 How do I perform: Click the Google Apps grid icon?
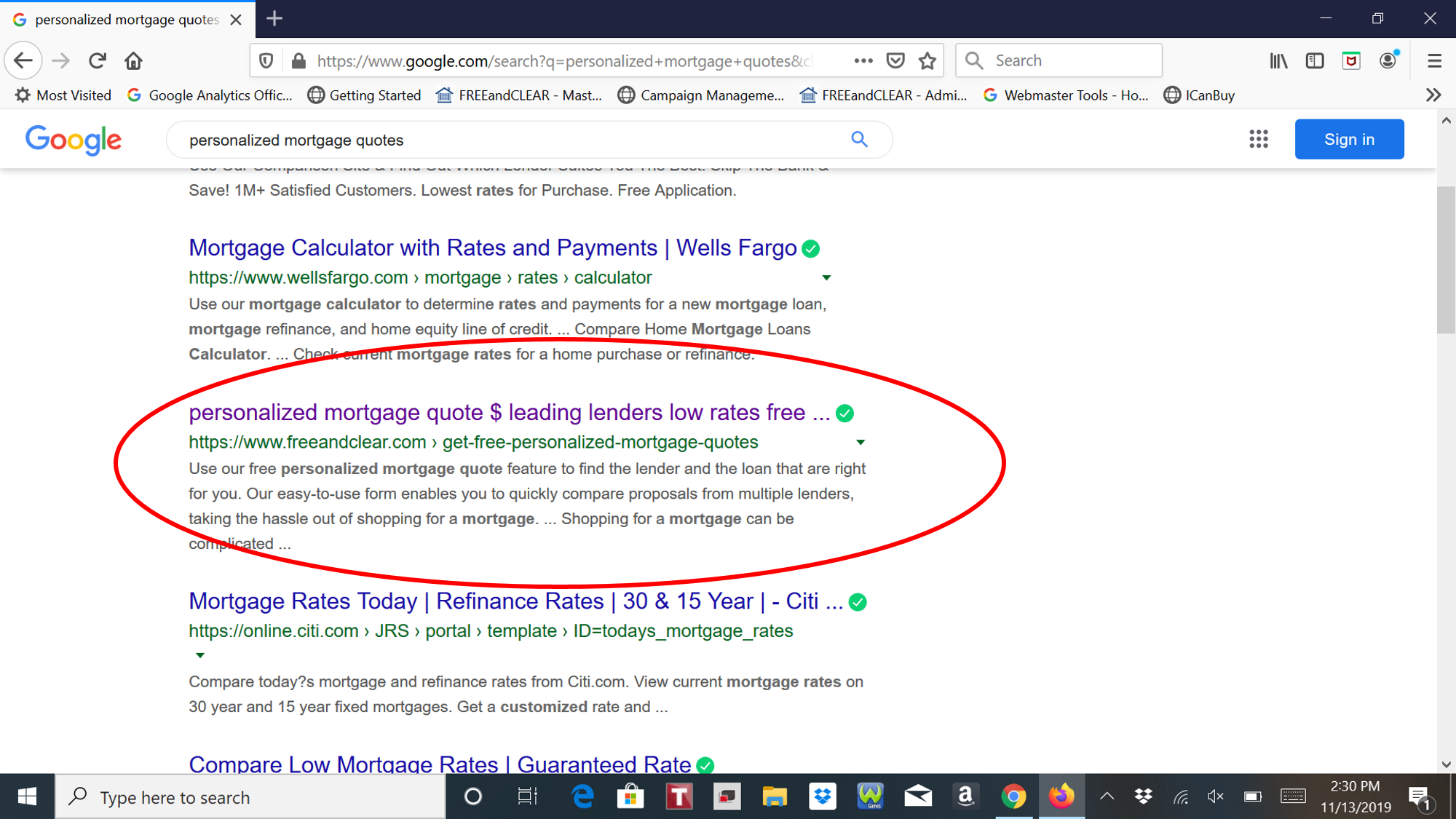[1258, 139]
